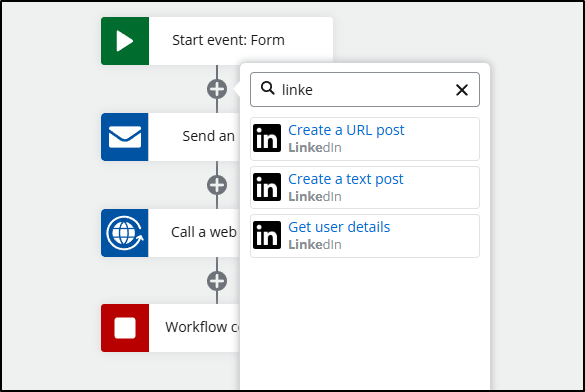Viewport: 585px width, 392px height.
Task: Click the plus connector above Workflow complete
Action: (217, 281)
